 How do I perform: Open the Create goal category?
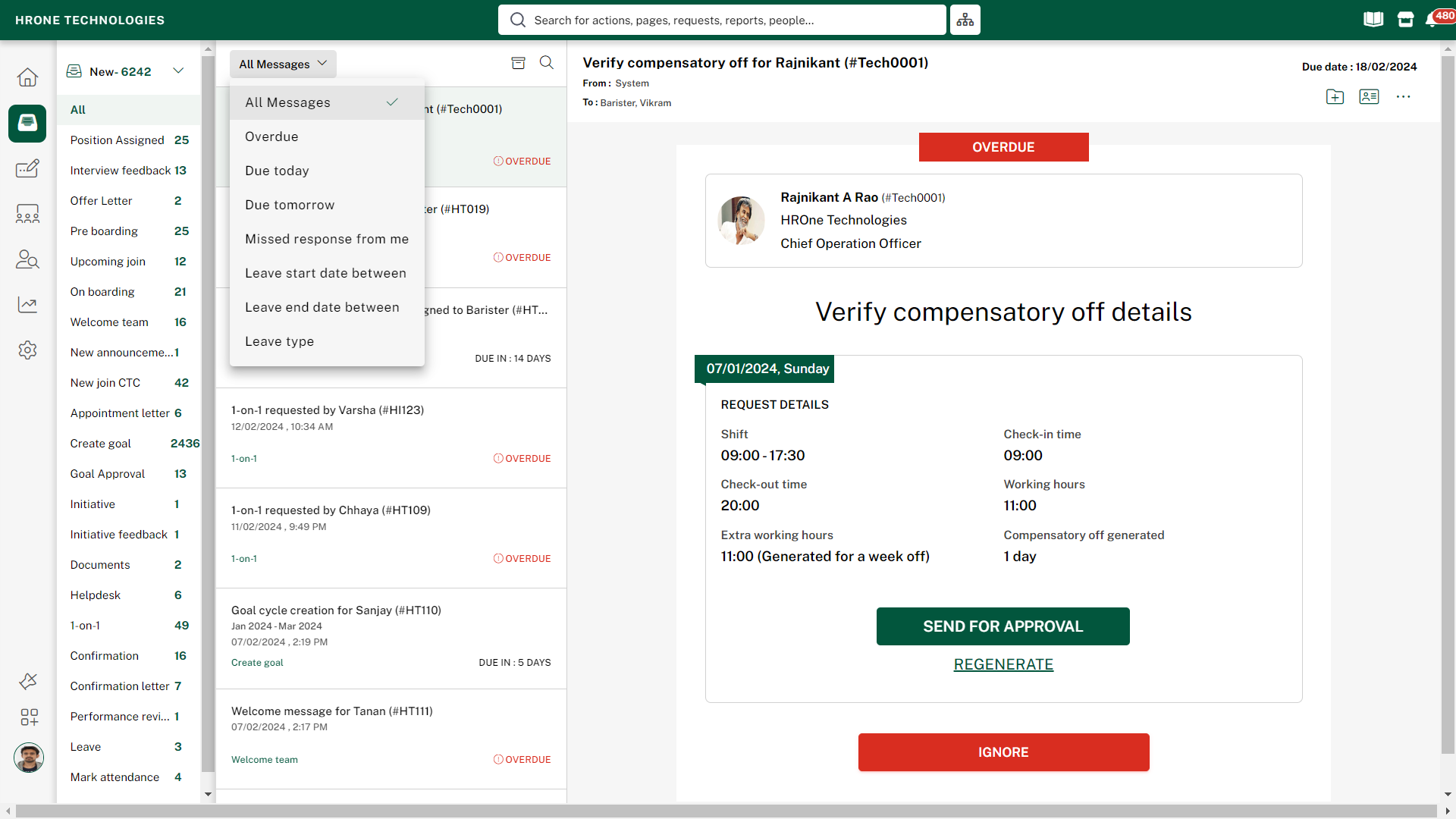tap(101, 444)
